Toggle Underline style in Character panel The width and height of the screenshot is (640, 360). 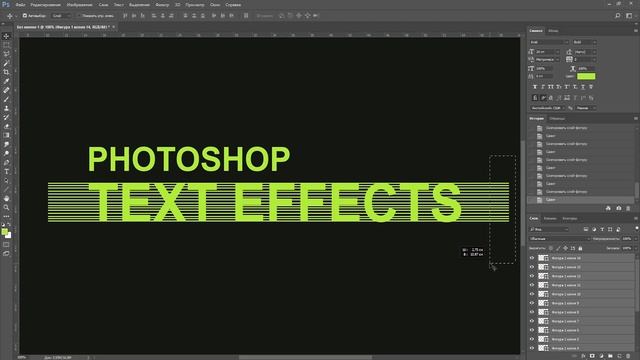(583, 87)
